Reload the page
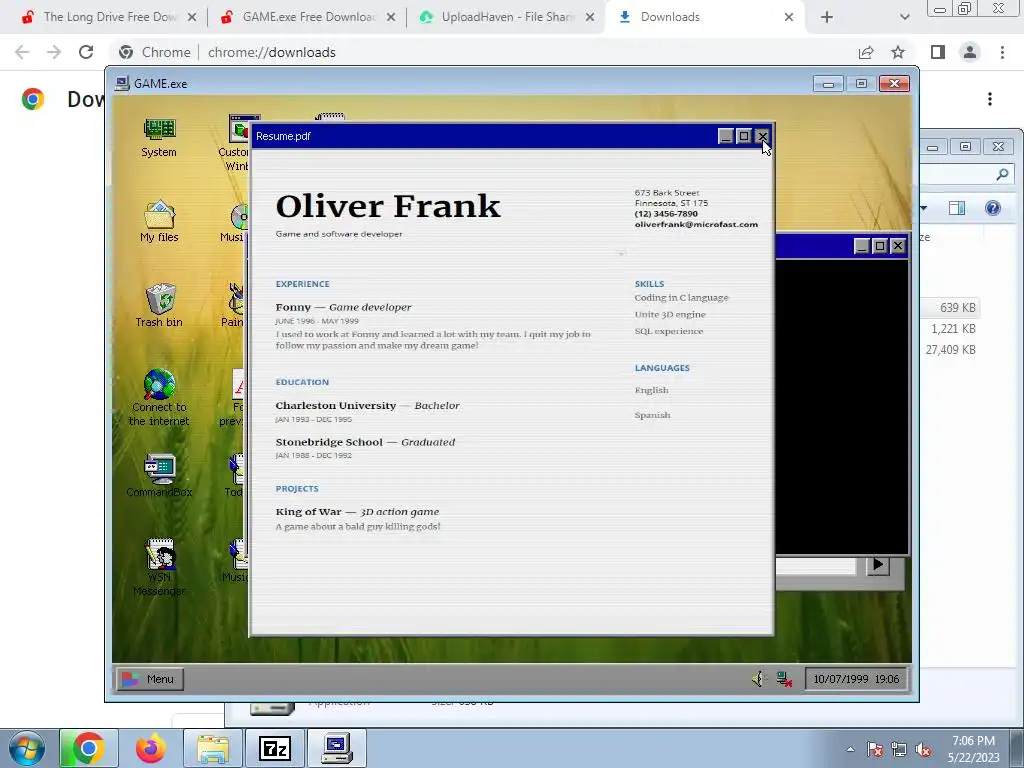Image resolution: width=1024 pixels, height=768 pixels. (x=86, y=52)
